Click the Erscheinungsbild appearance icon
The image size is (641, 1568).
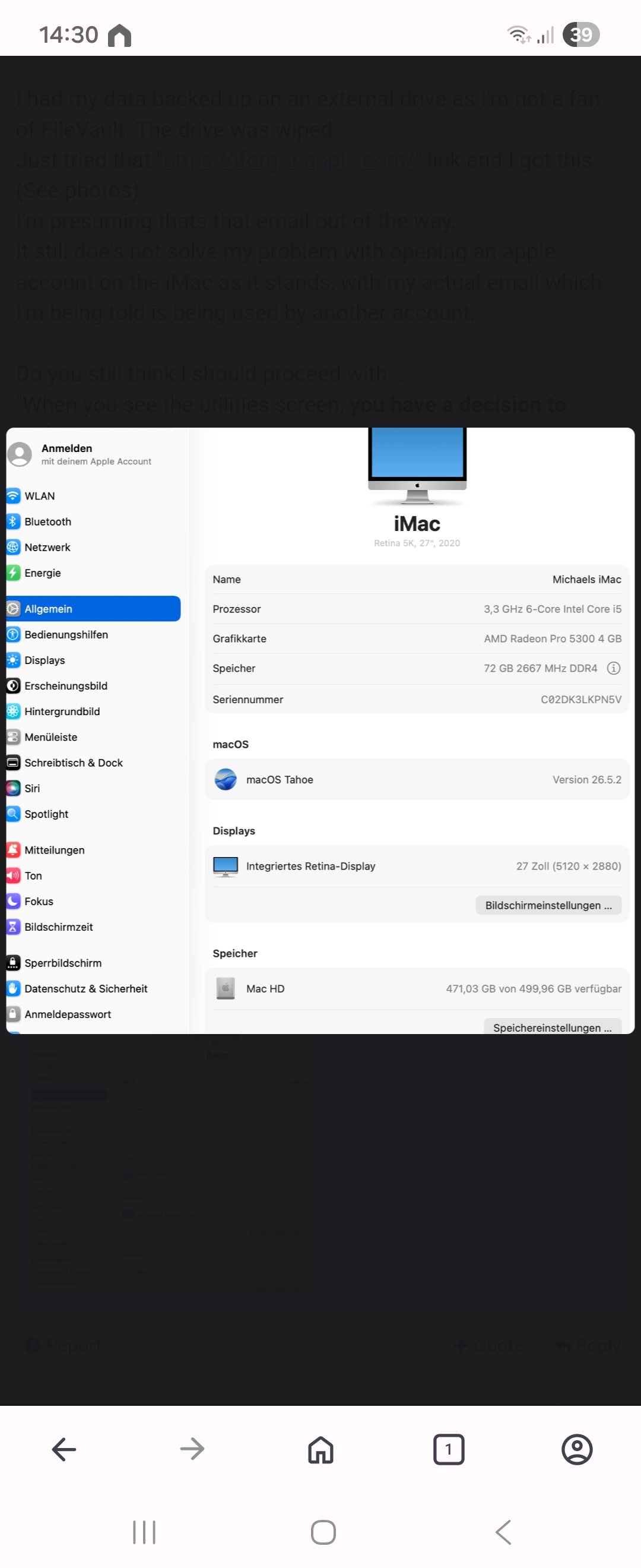(x=13, y=685)
